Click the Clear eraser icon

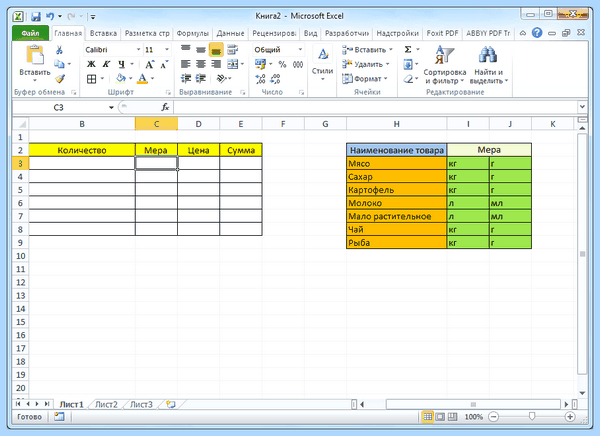tap(408, 79)
